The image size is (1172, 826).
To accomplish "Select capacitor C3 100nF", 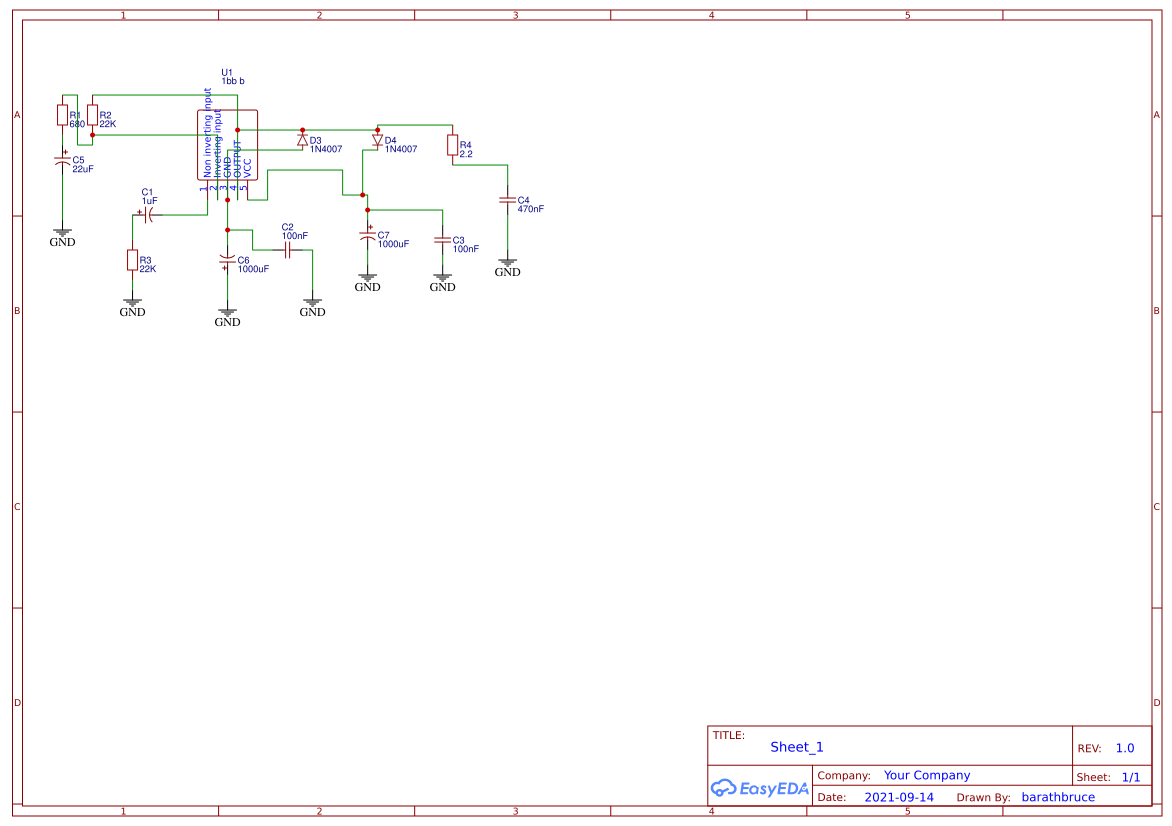I will point(442,242).
